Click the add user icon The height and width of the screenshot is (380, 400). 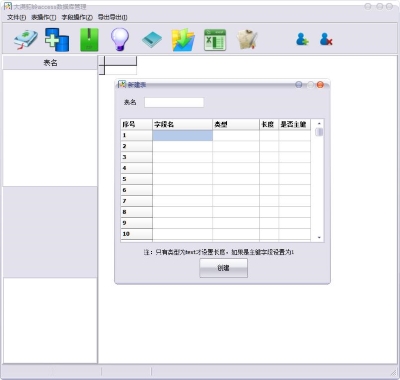[x=302, y=39]
